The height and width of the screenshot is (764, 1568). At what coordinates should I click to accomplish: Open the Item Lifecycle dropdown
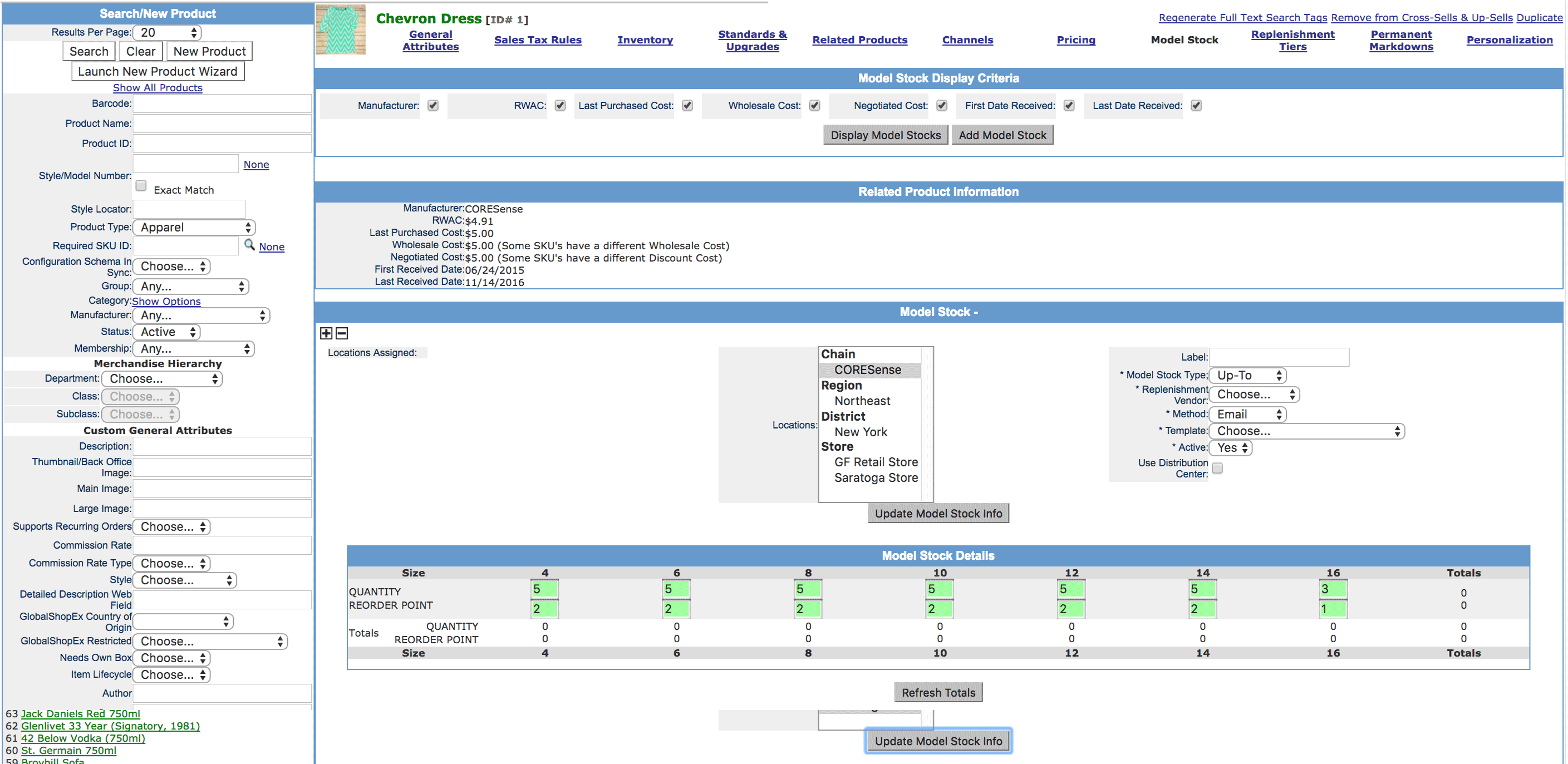(x=171, y=675)
